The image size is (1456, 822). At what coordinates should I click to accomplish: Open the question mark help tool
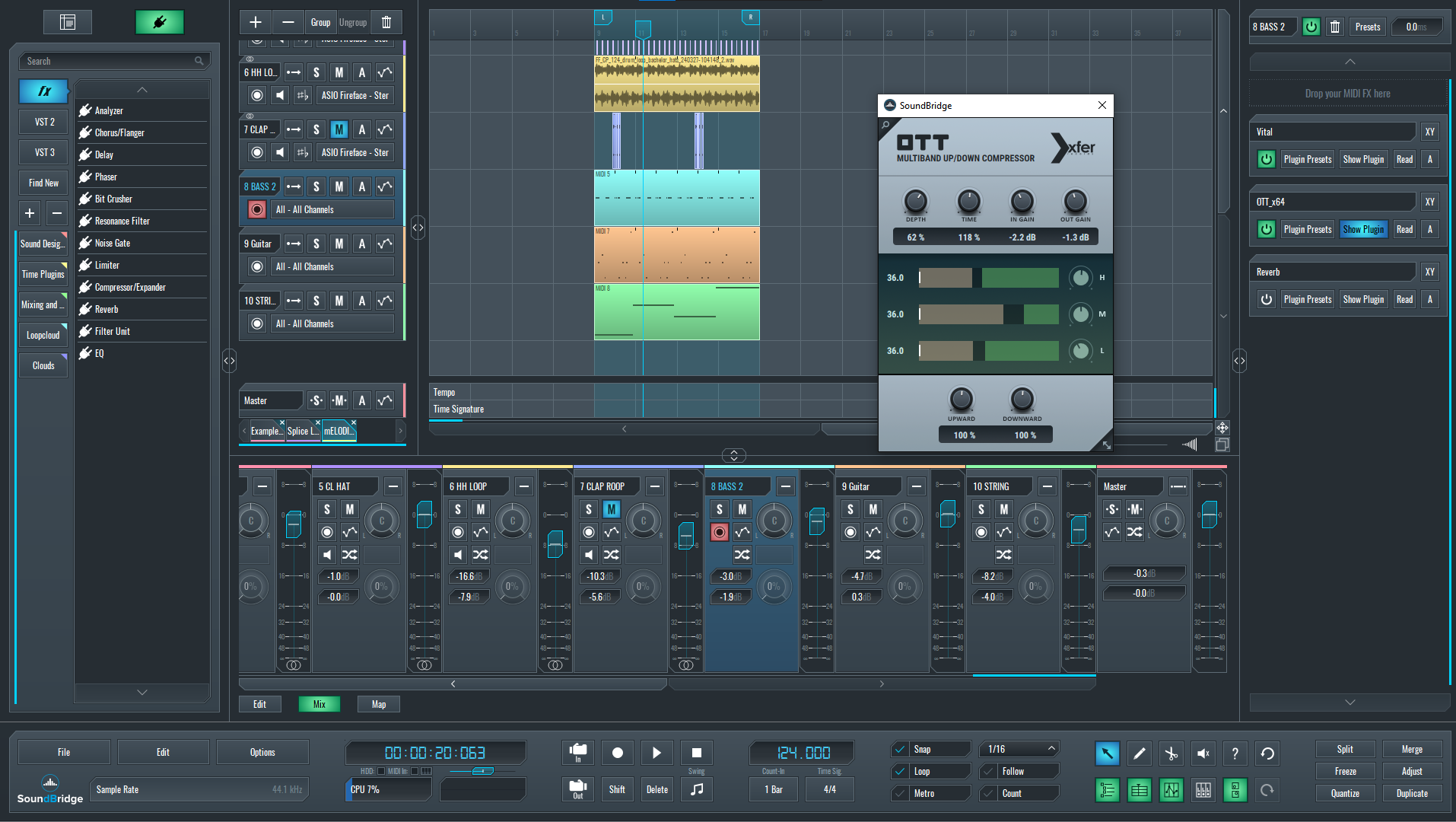(1235, 753)
